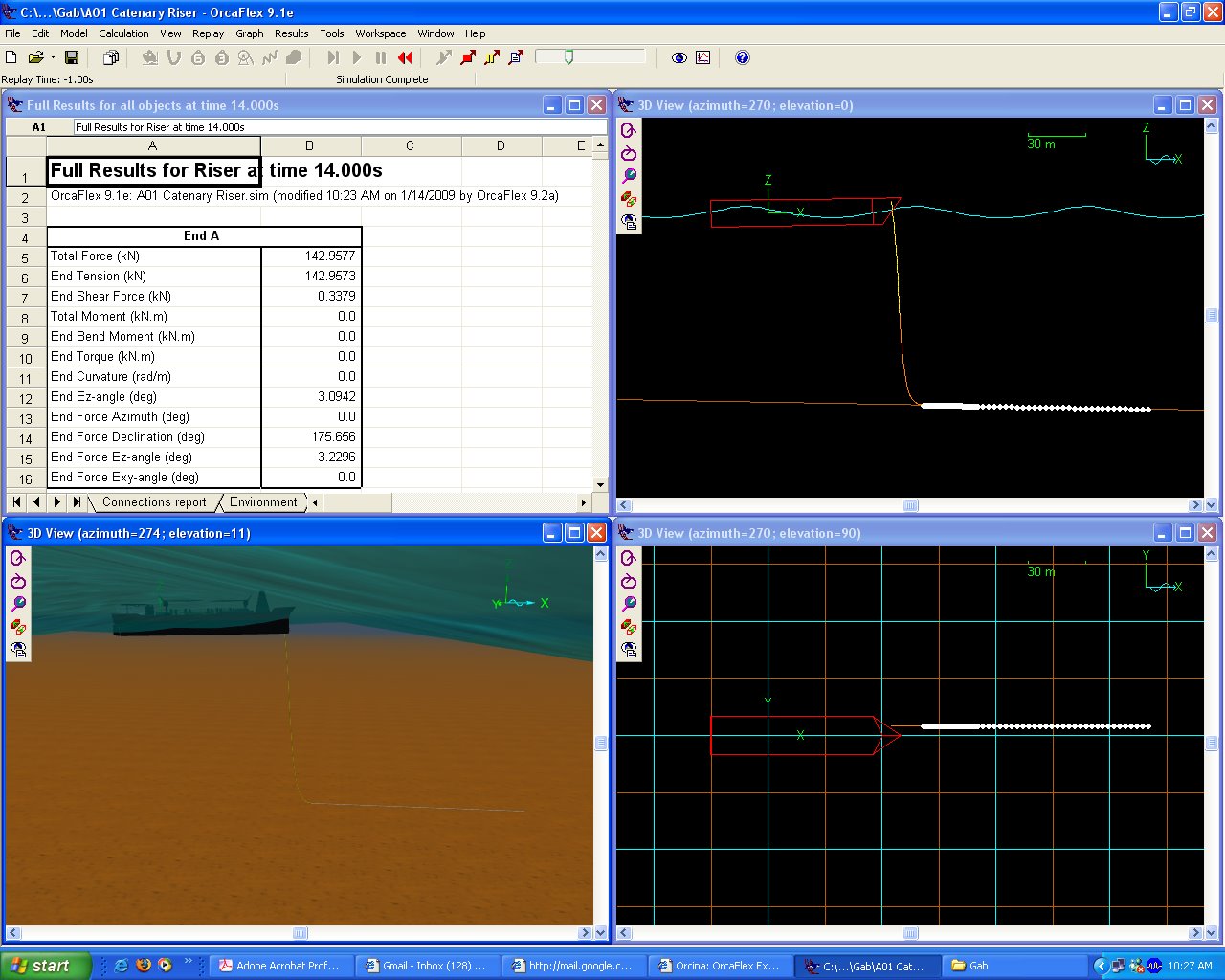This screenshot has width=1225, height=980.
Task: Click the results sheet icon beside the slider
Action: 516,57
